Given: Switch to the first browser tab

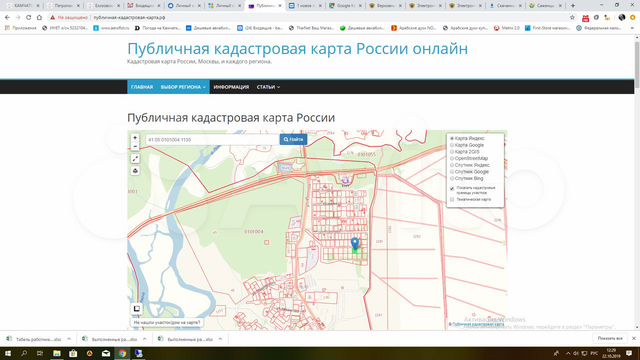Looking at the screenshot, I should pyautogui.click(x=22, y=6).
